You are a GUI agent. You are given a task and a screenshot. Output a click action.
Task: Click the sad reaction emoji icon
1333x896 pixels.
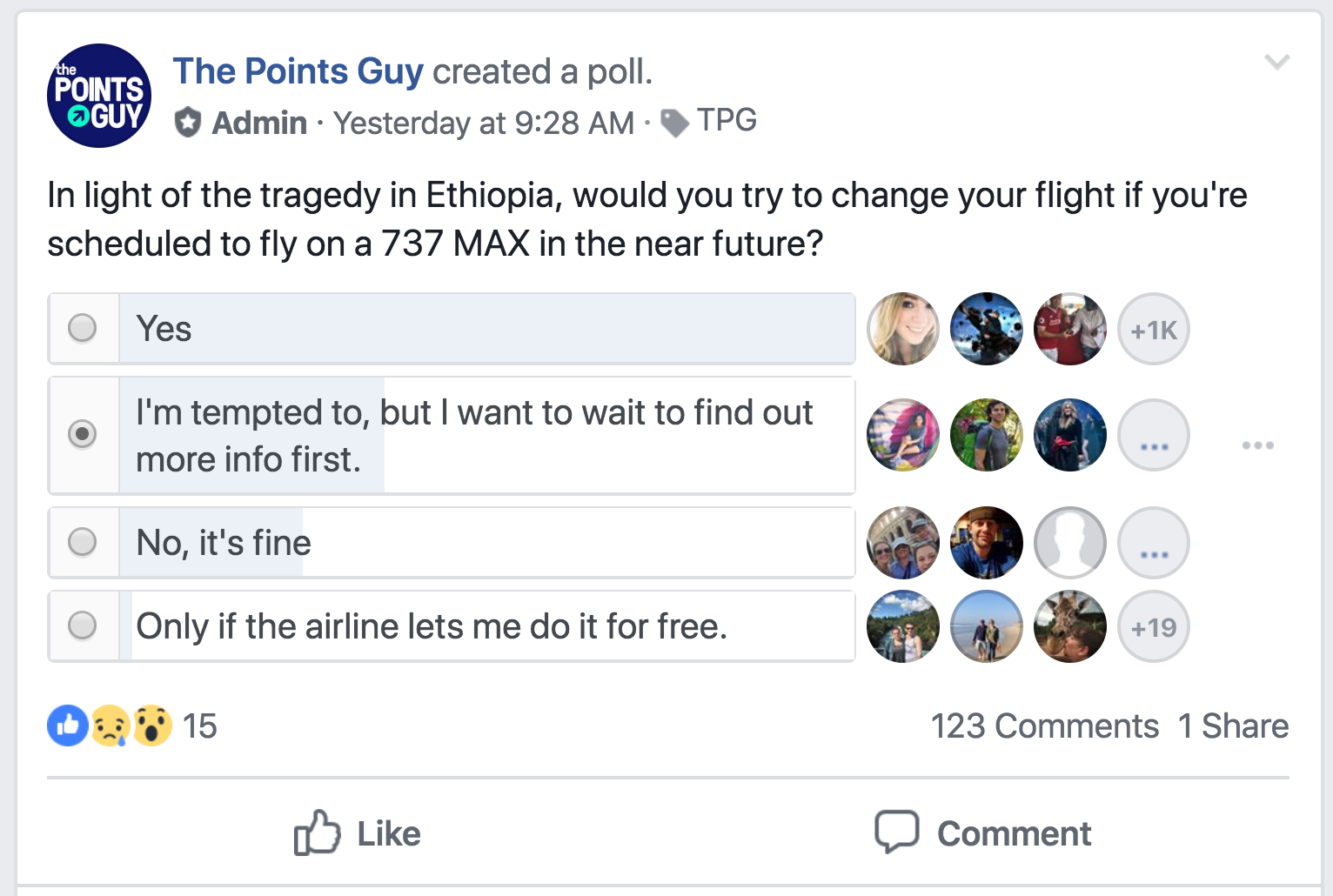(110, 725)
